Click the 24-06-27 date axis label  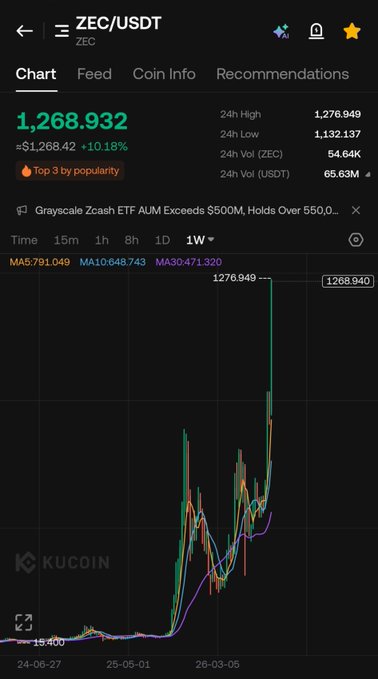(39, 664)
